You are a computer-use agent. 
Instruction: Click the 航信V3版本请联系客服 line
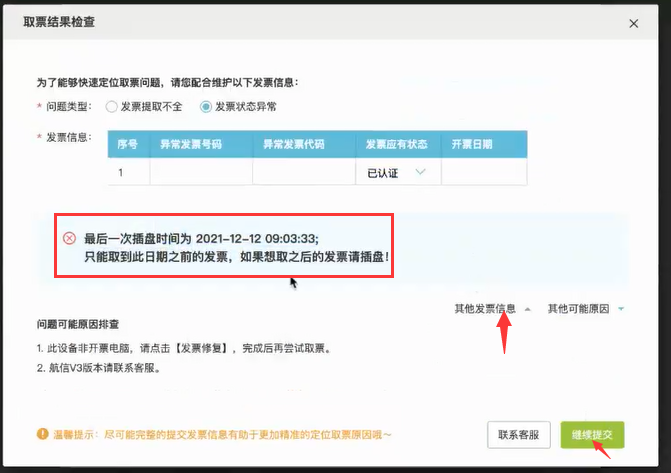tap(99, 368)
